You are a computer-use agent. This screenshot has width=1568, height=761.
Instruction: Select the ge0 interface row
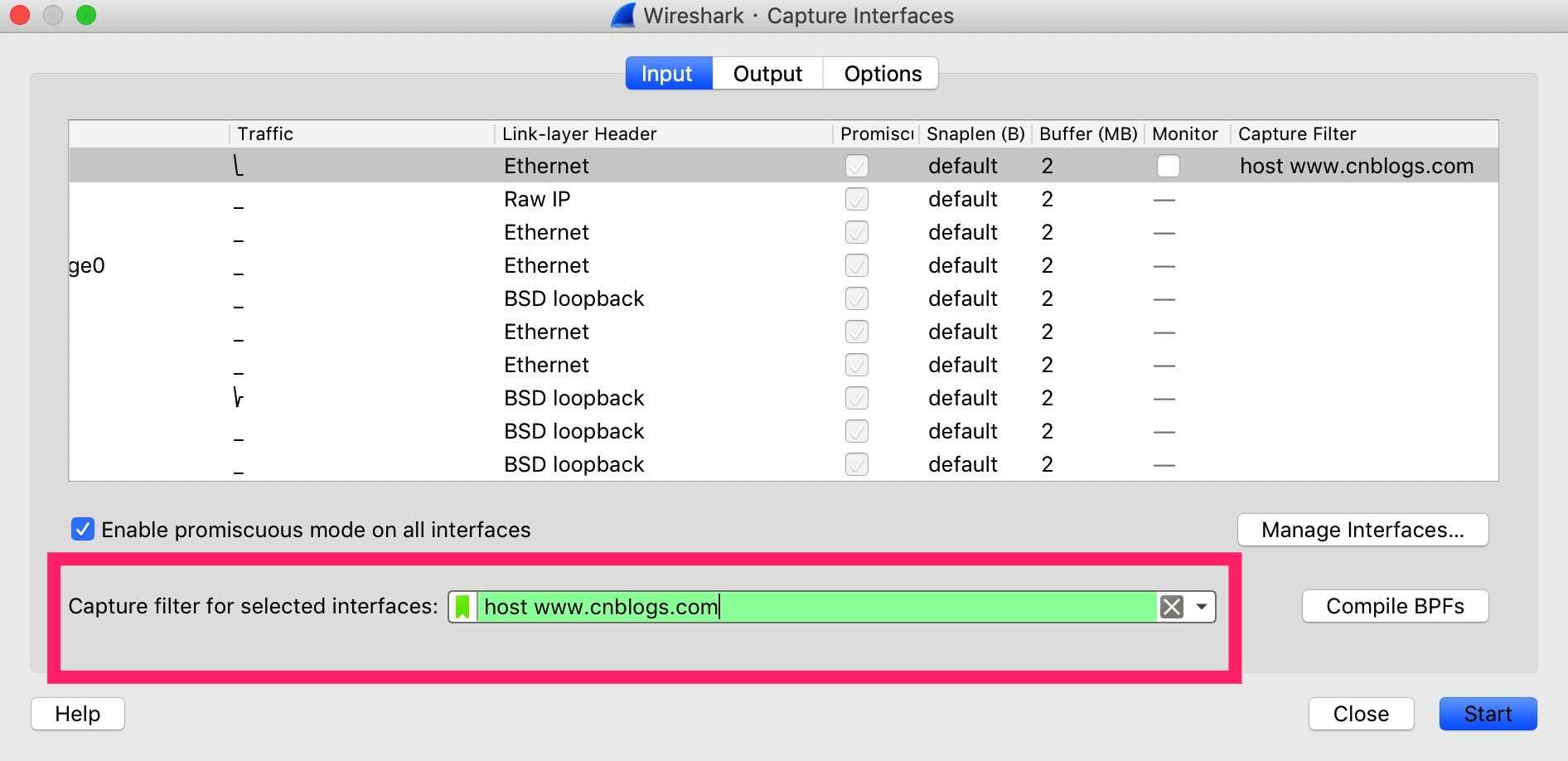(x=783, y=265)
